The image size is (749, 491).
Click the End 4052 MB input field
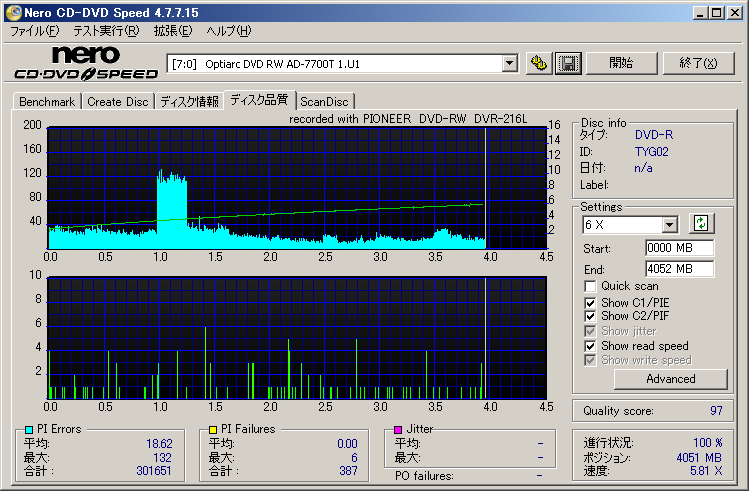679,269
